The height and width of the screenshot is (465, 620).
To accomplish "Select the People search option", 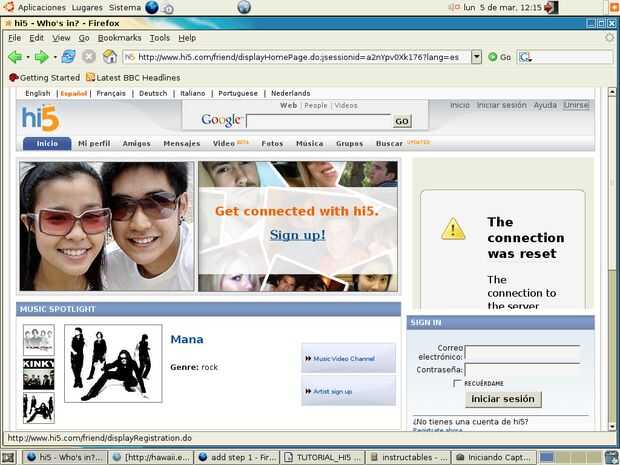I will tap(316, 106).
